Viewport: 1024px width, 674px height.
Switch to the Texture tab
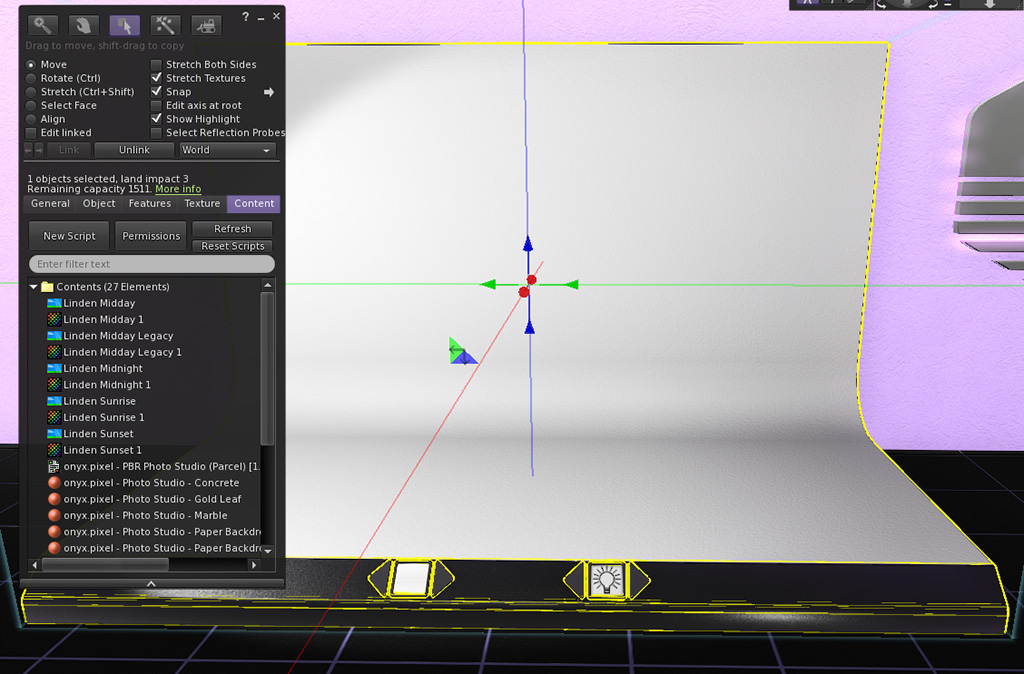pyautogui.click(x=202, y=203)
